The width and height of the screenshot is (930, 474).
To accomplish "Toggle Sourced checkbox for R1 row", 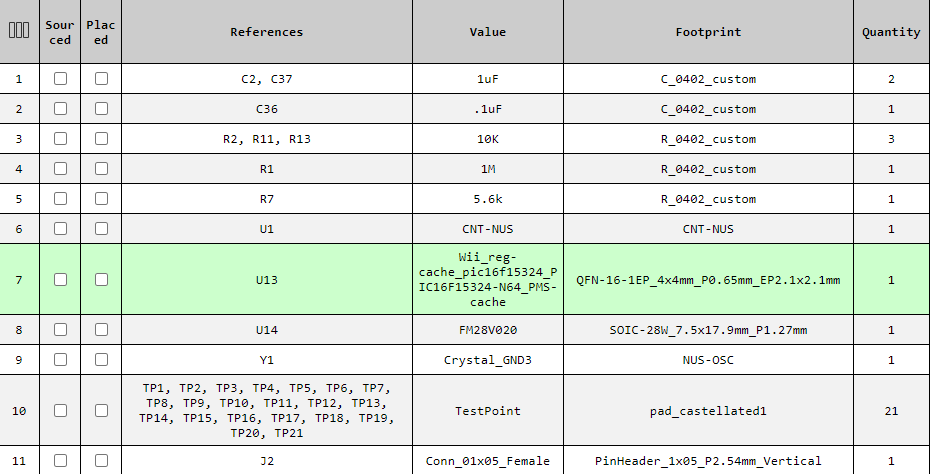I will pyautogui.click(x=60, y=168).
